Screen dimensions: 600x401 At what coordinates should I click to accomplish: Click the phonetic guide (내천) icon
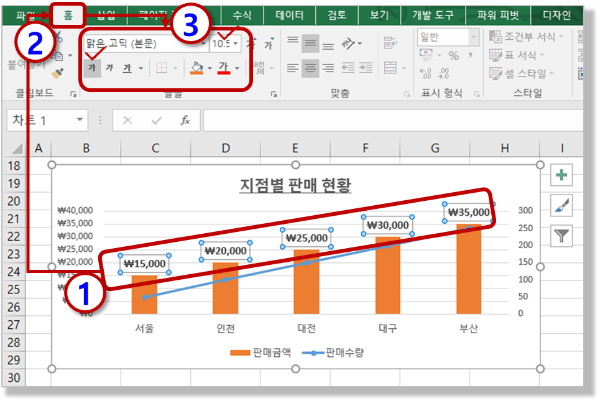click(x=260, y=68)
